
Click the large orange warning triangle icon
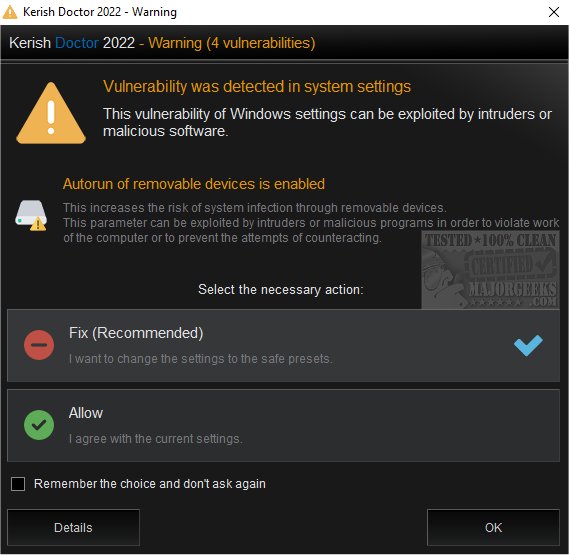pyautogui.click(x=51, y=113)
